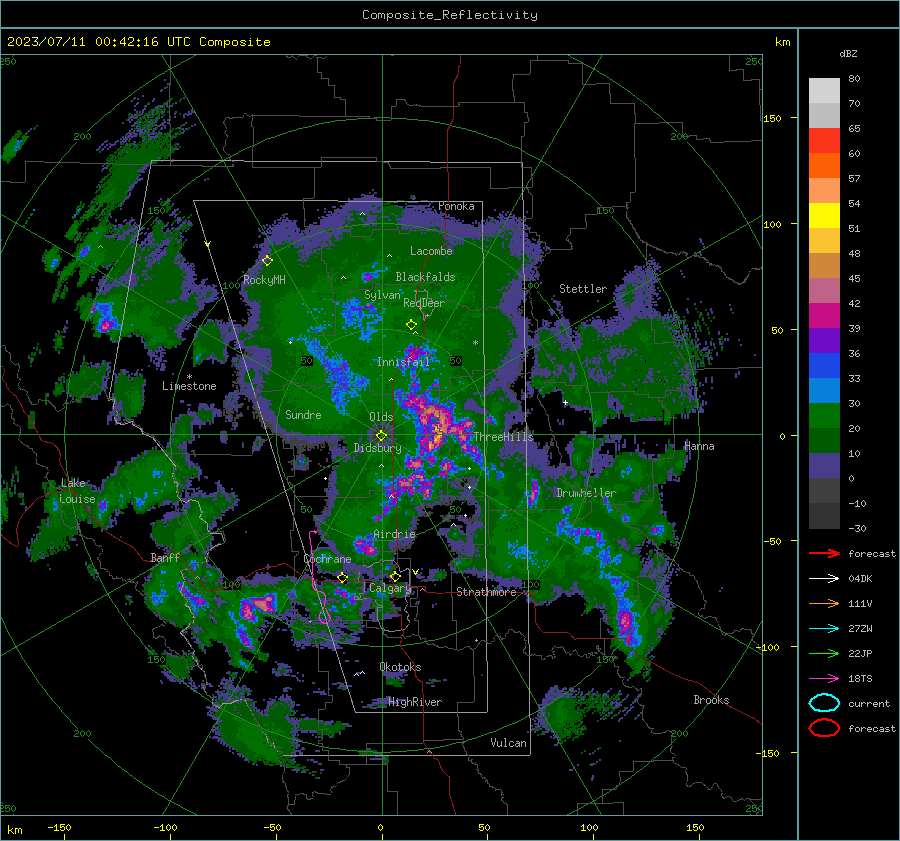Click the Composite_Reflectivity title
Image resolution: width=900 pixels, height=841 pixels.
point(450,15)
